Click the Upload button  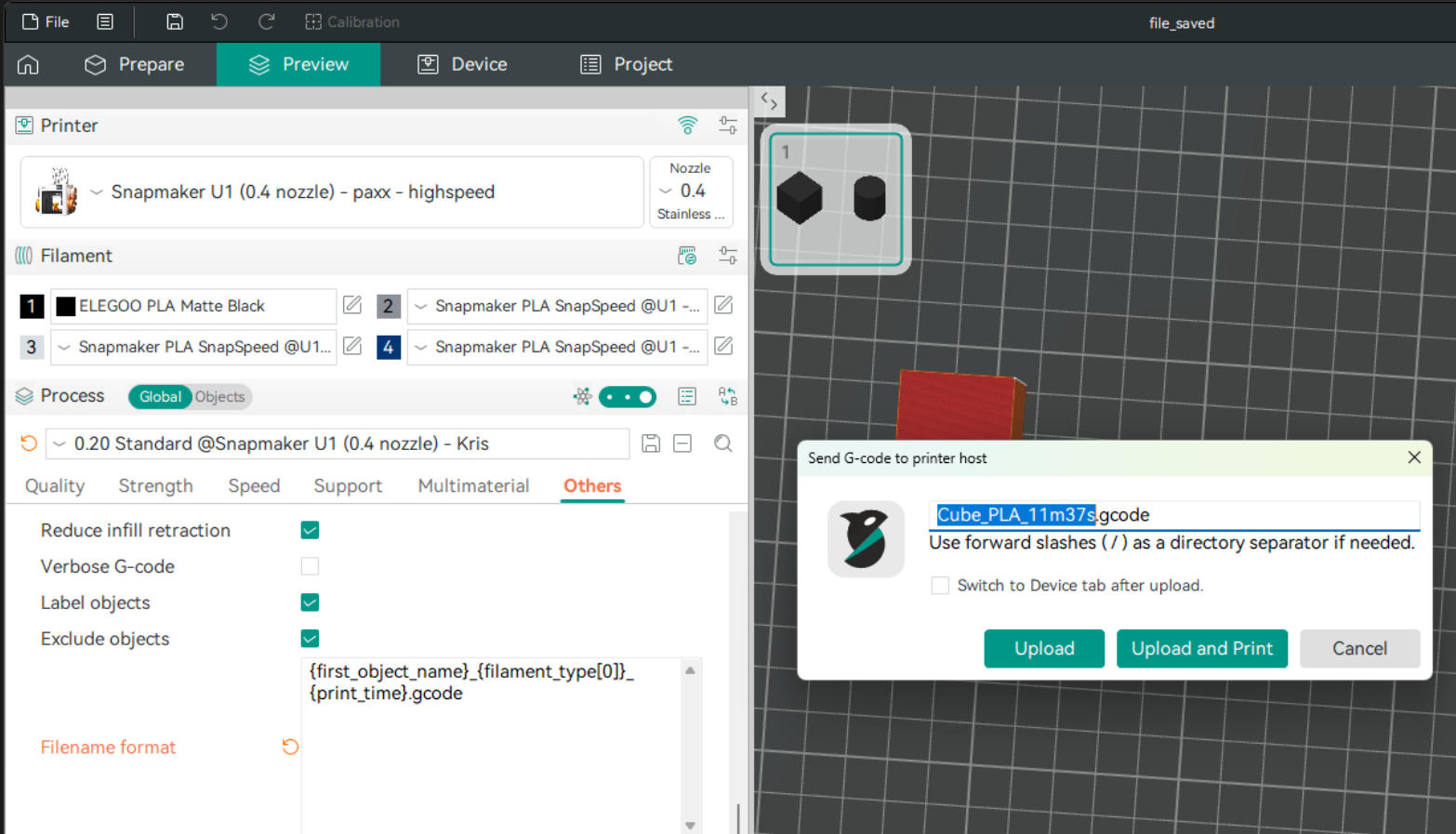[1044, 649]
